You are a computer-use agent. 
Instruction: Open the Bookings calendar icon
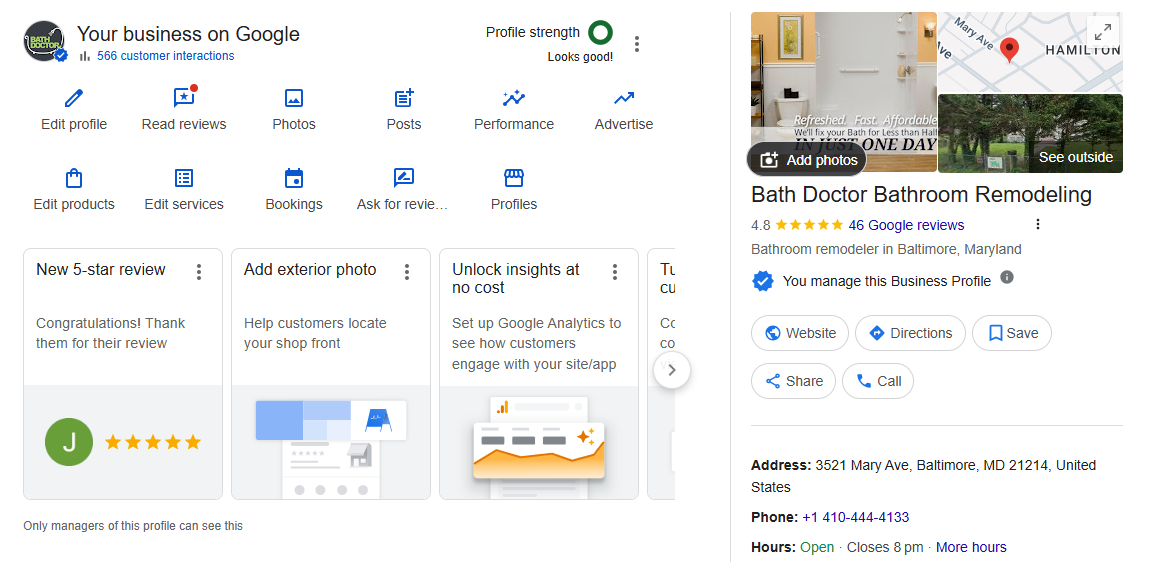pyautogui.click(x=294, y=178)
